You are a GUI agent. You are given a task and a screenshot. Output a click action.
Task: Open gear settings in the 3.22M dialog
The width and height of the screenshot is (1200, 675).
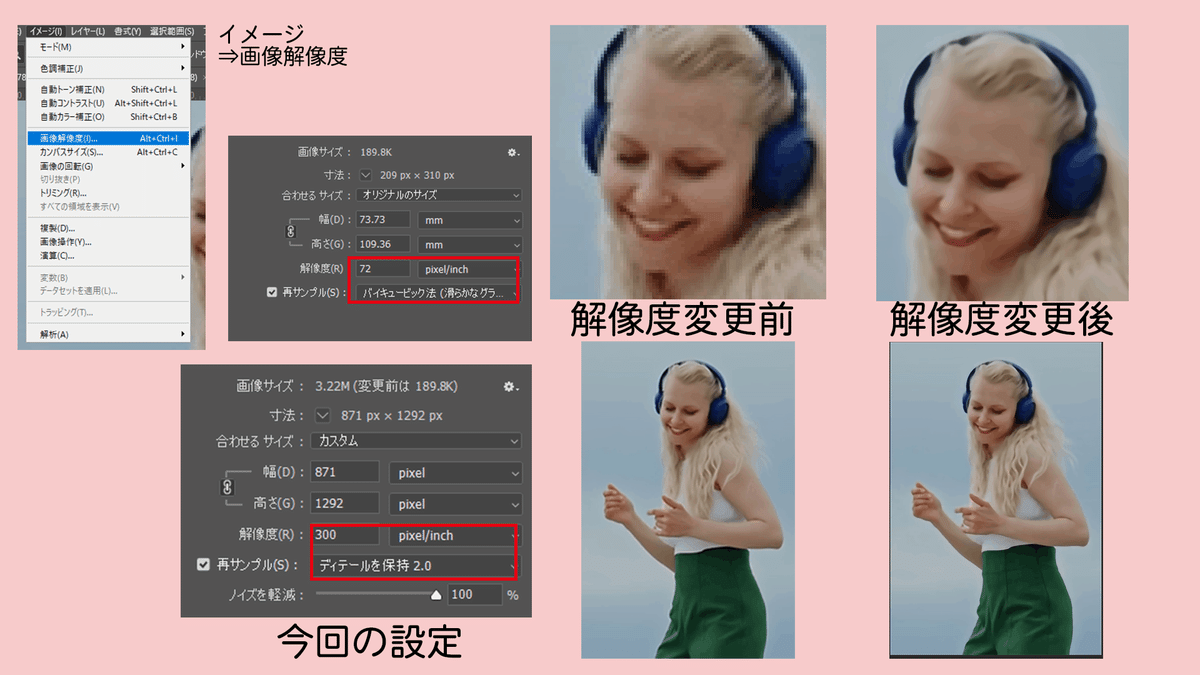pos(511,386)
